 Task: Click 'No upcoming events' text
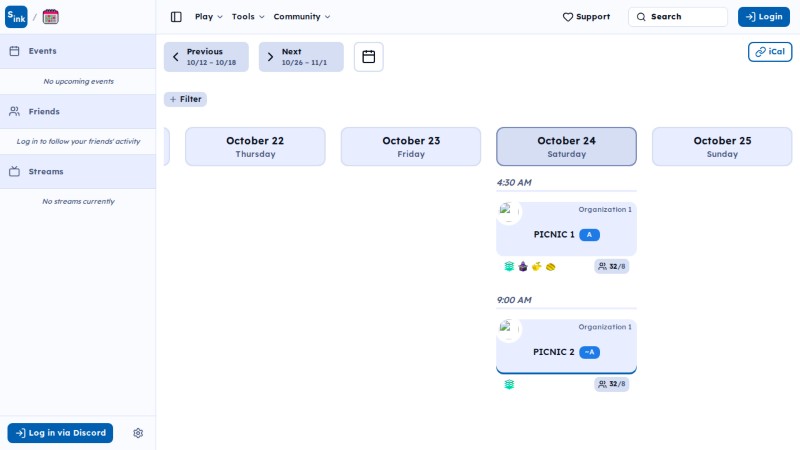click(79, 81)
